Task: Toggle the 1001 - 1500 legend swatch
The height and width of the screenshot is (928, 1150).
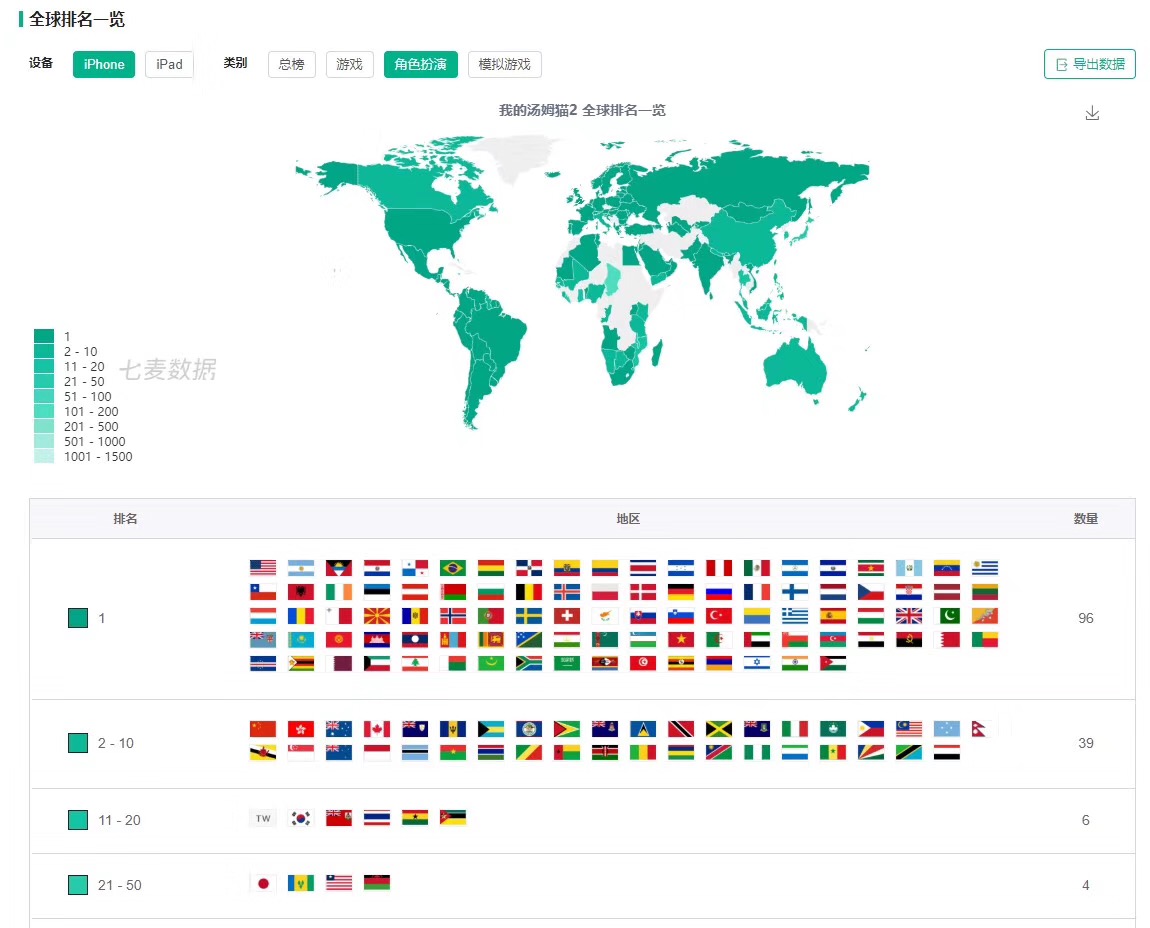Action: [44, 457]
